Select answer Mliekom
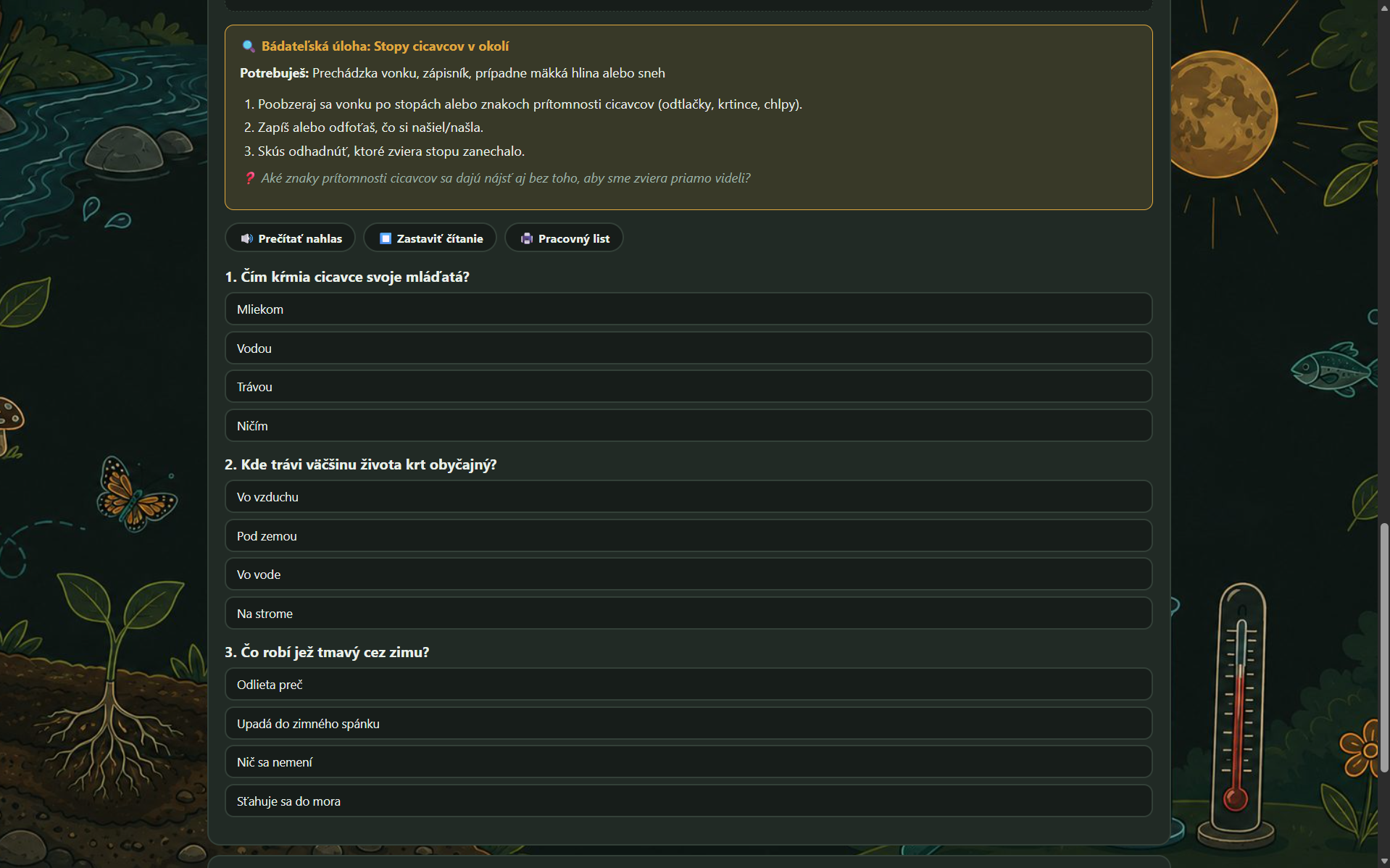This screenshot has width=1390, height=868. [688, 309]
